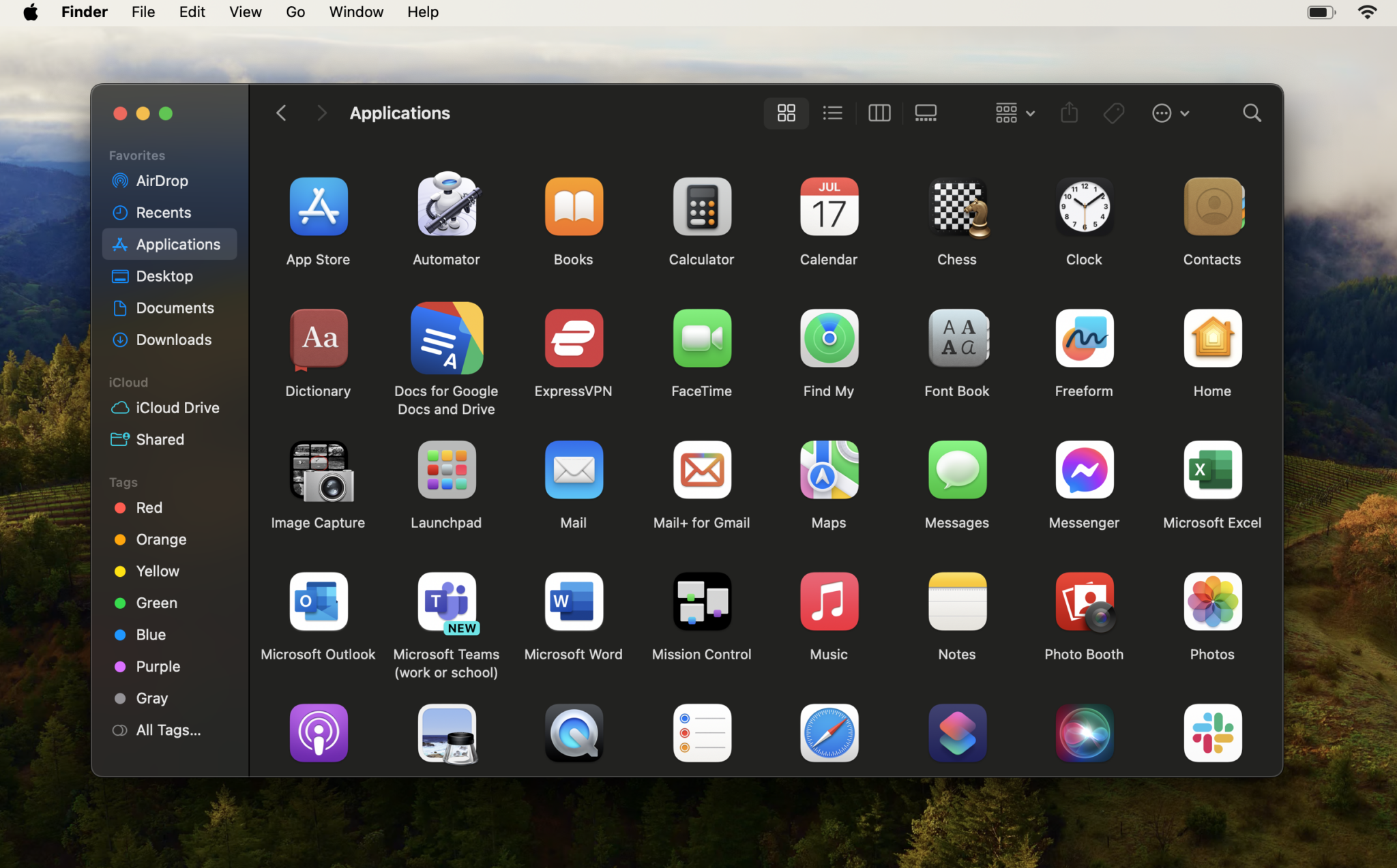Open ExpressVPN from the Applications grid
The image size is (1397, 868).
coord(572,338)
